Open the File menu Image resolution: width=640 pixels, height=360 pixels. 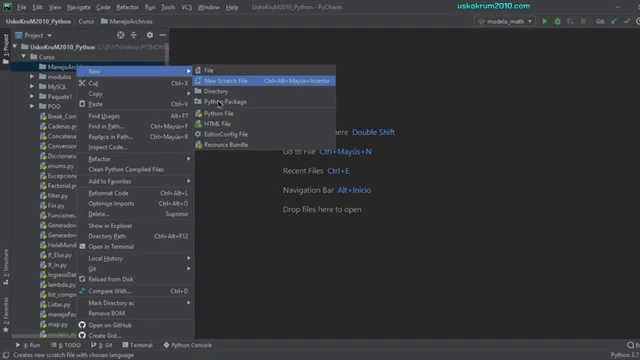(x=22, y=7)
